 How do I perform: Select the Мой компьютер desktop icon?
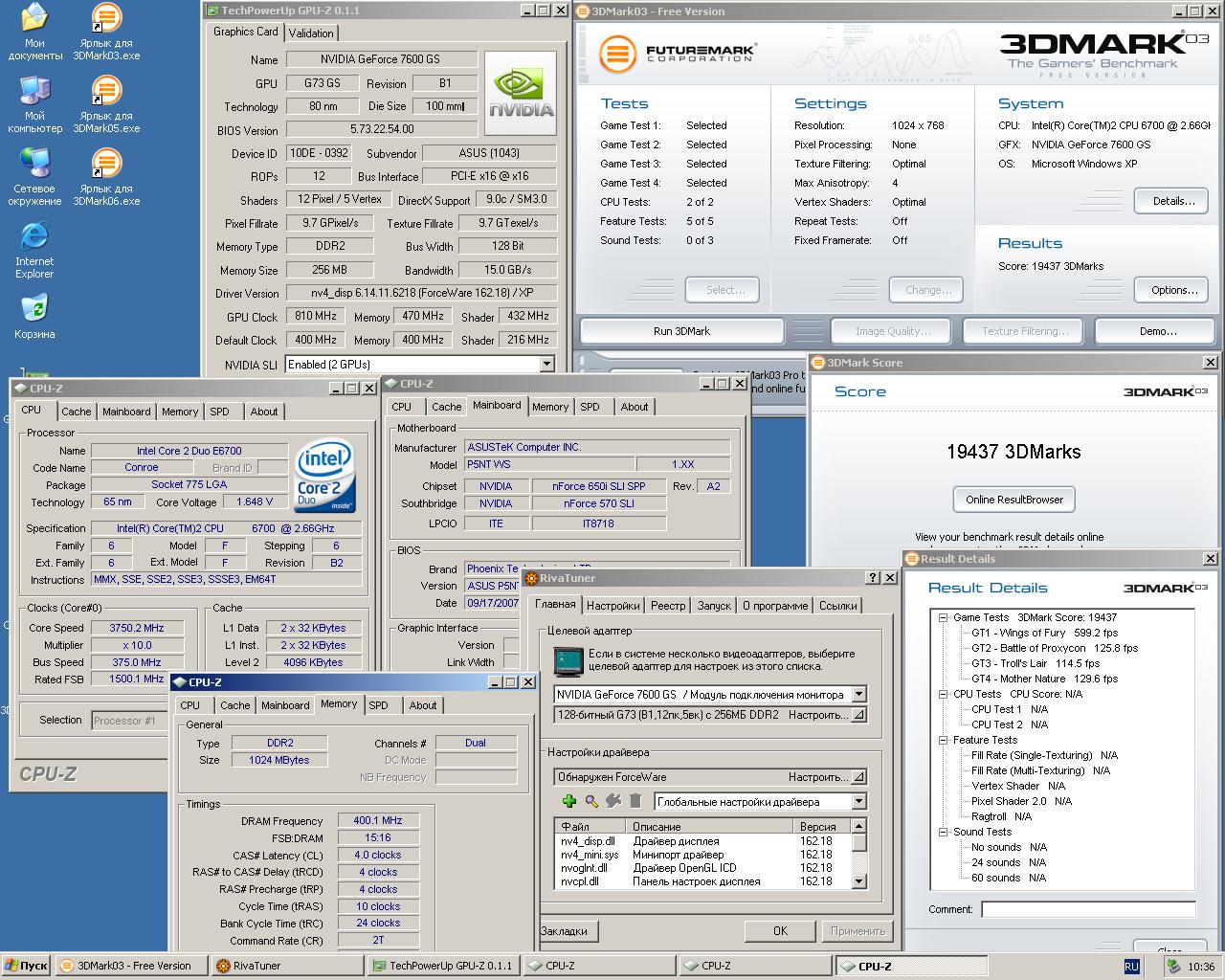[34, 103]
